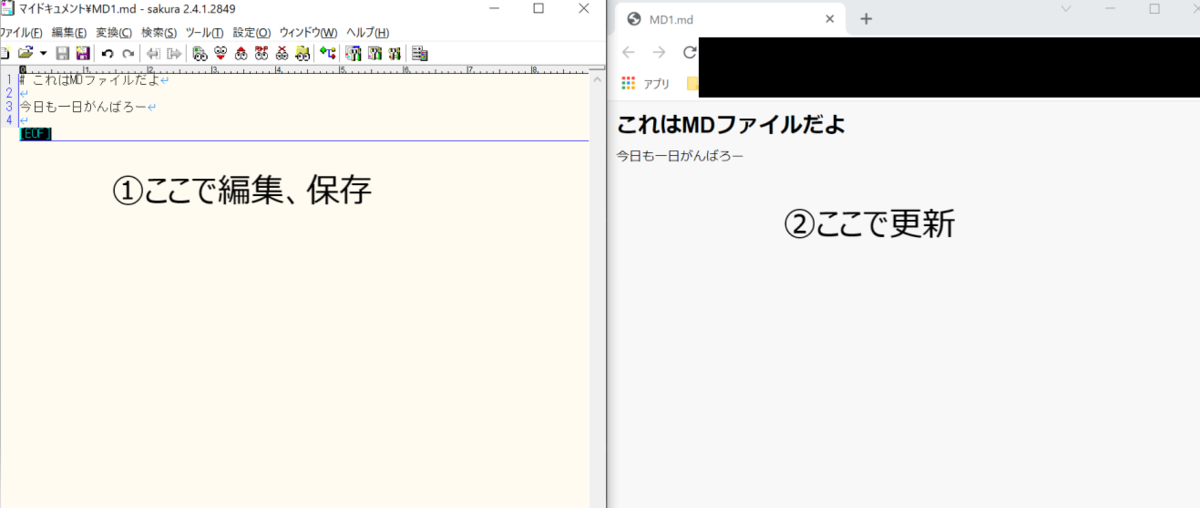Open a new browser tab with plus
The image size is (1200, 508).
click(x=866, y=19)
